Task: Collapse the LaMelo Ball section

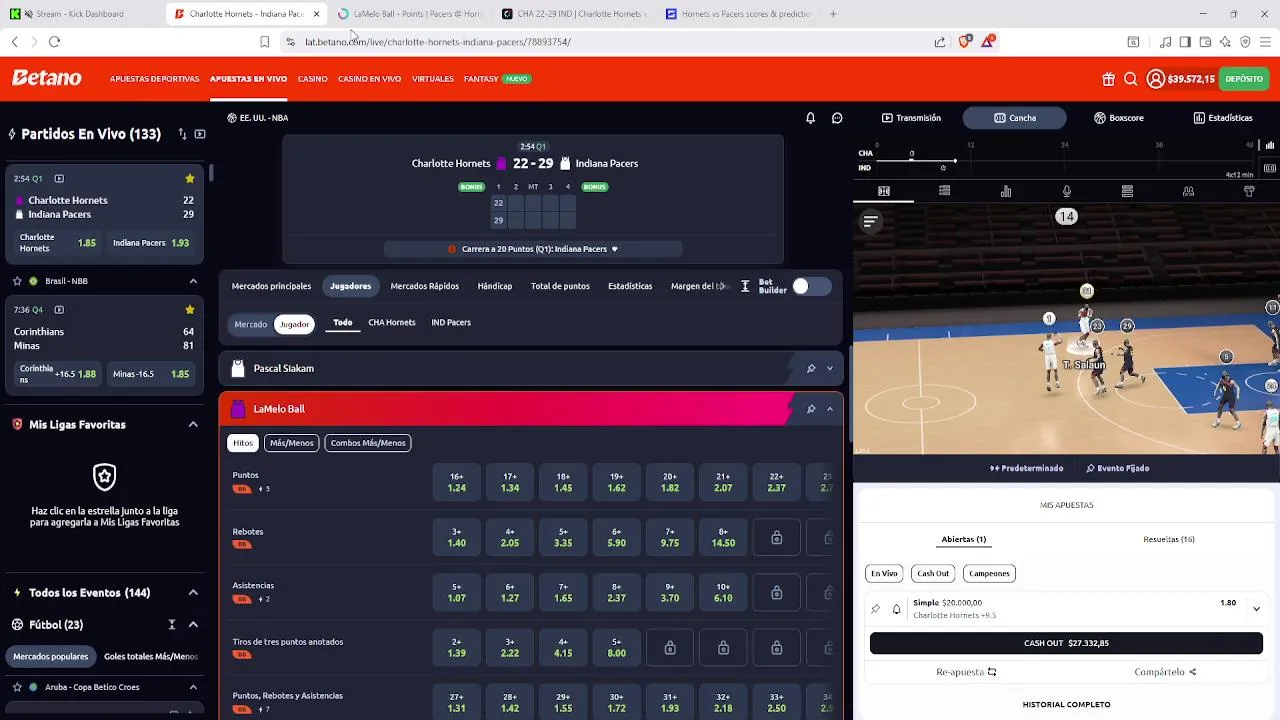Action: (829, 409)
